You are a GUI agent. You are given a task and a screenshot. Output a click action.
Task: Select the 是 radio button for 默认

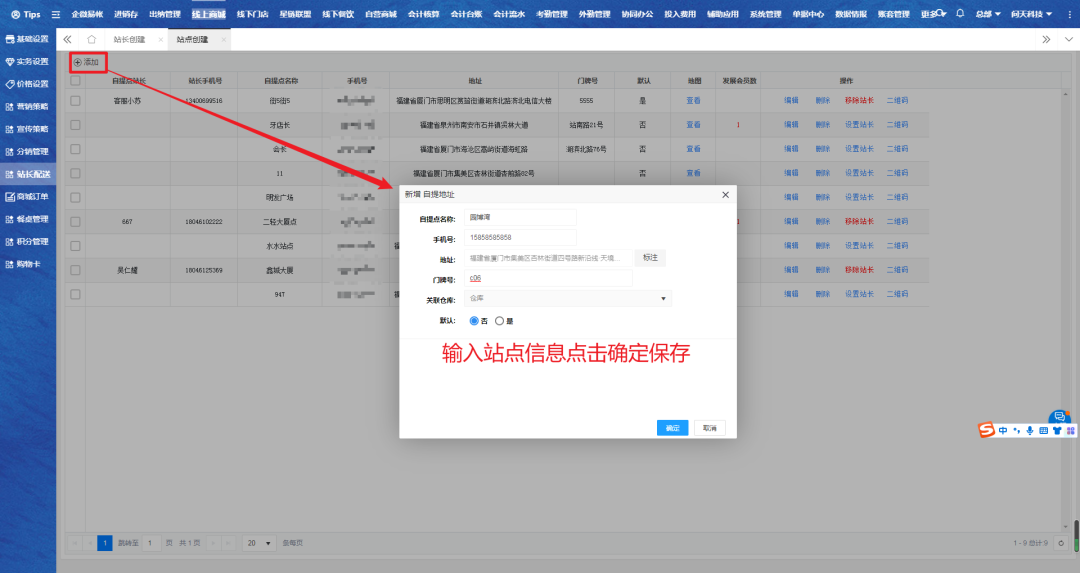click(x=500, y=321)
